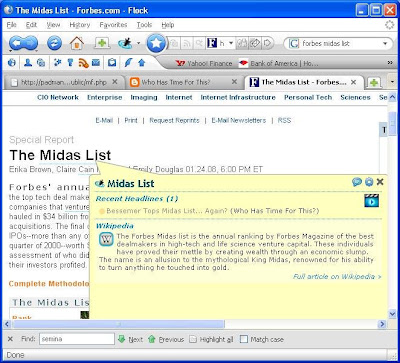Open the search box dropdown arrow
Image resolution: width=400 pixels, height=363 pixels.
(385, 44)
